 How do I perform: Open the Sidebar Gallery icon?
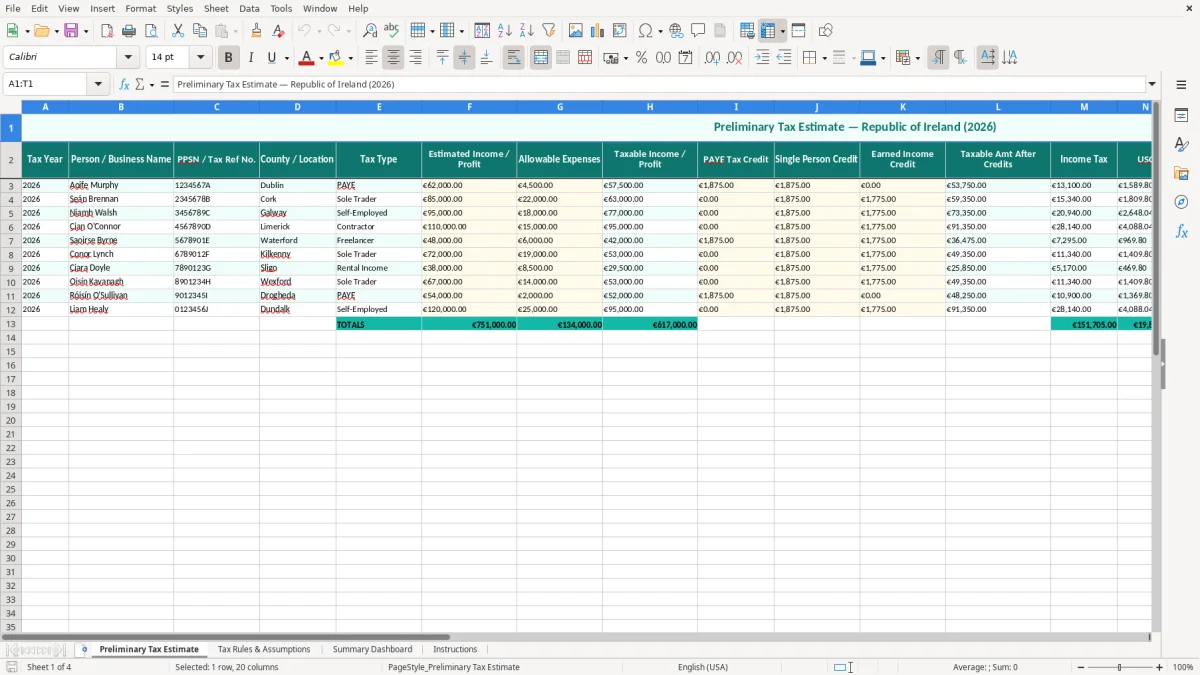tap(1182, 174)
